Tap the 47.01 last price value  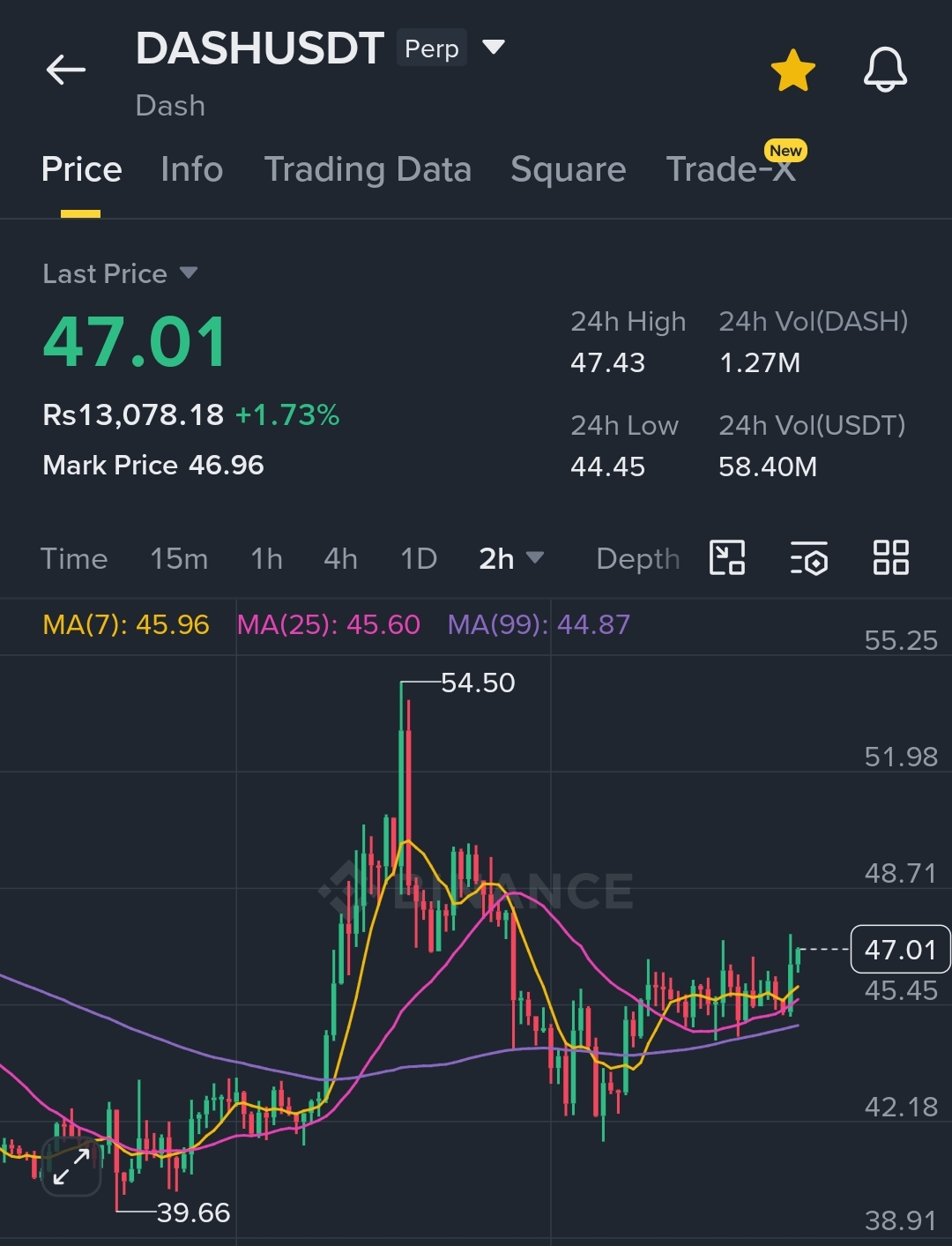(135, 342)
